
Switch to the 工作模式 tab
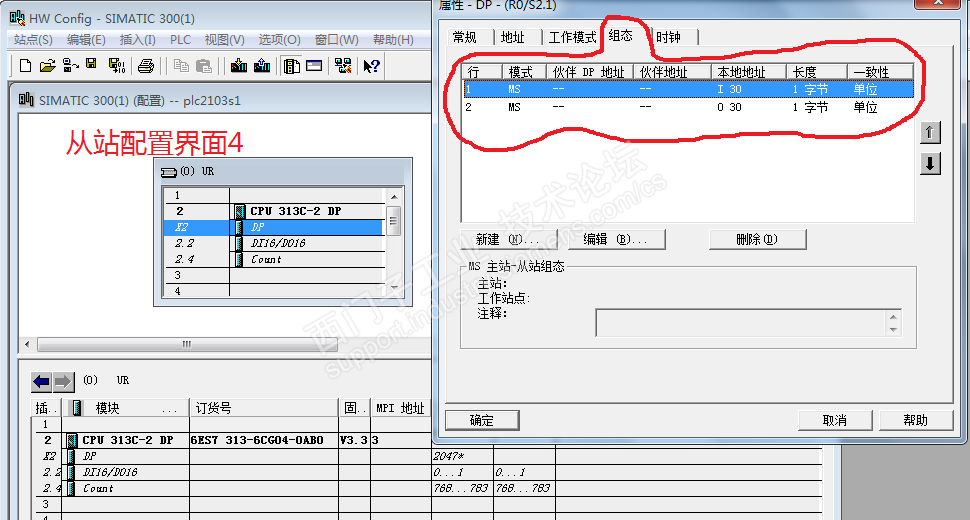(x=572, y=37)
